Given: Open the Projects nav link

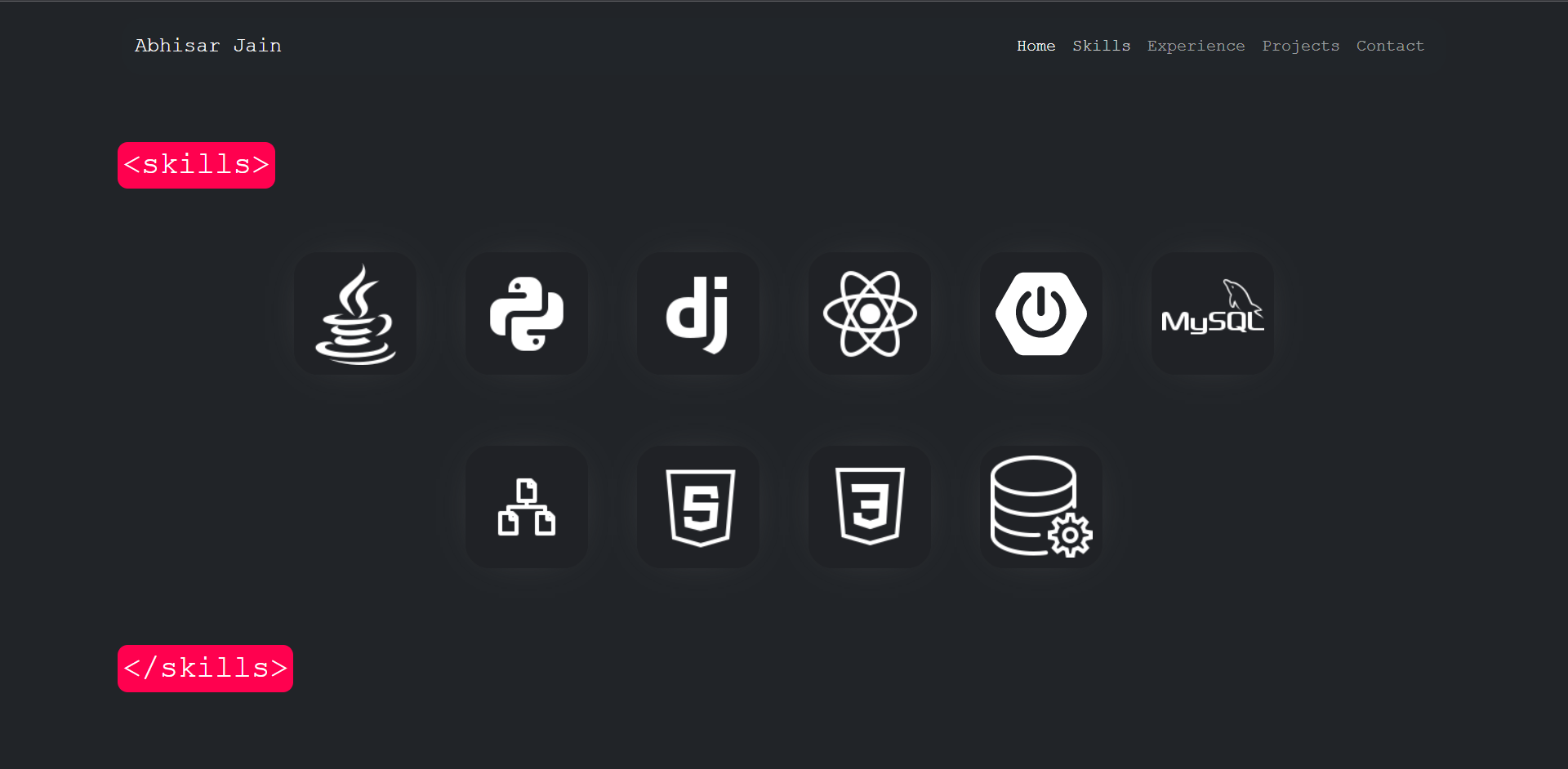Looking at the screenshot, I should (1300, 46).
